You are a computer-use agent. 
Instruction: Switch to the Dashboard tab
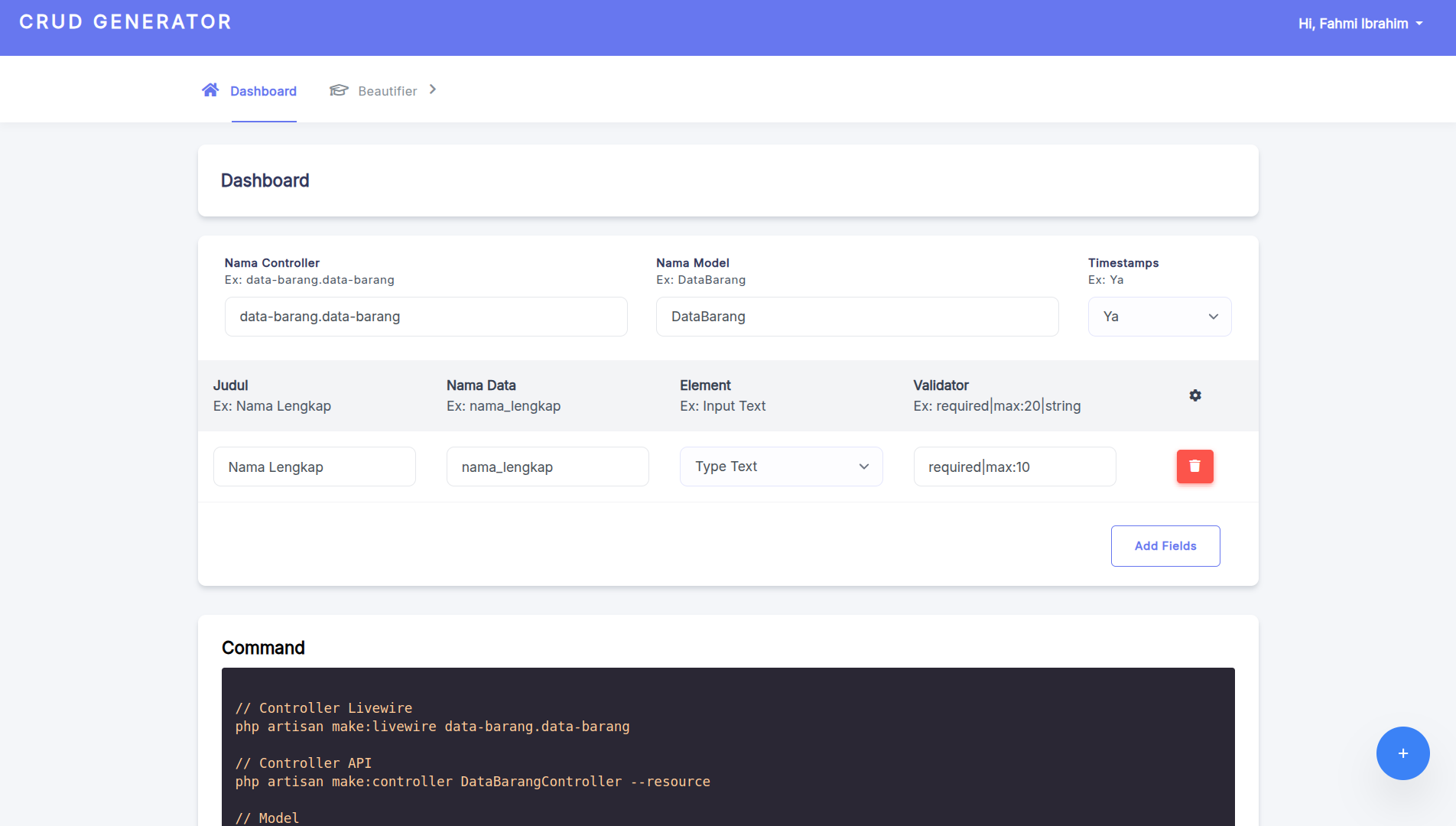click(x=263, y=91)
